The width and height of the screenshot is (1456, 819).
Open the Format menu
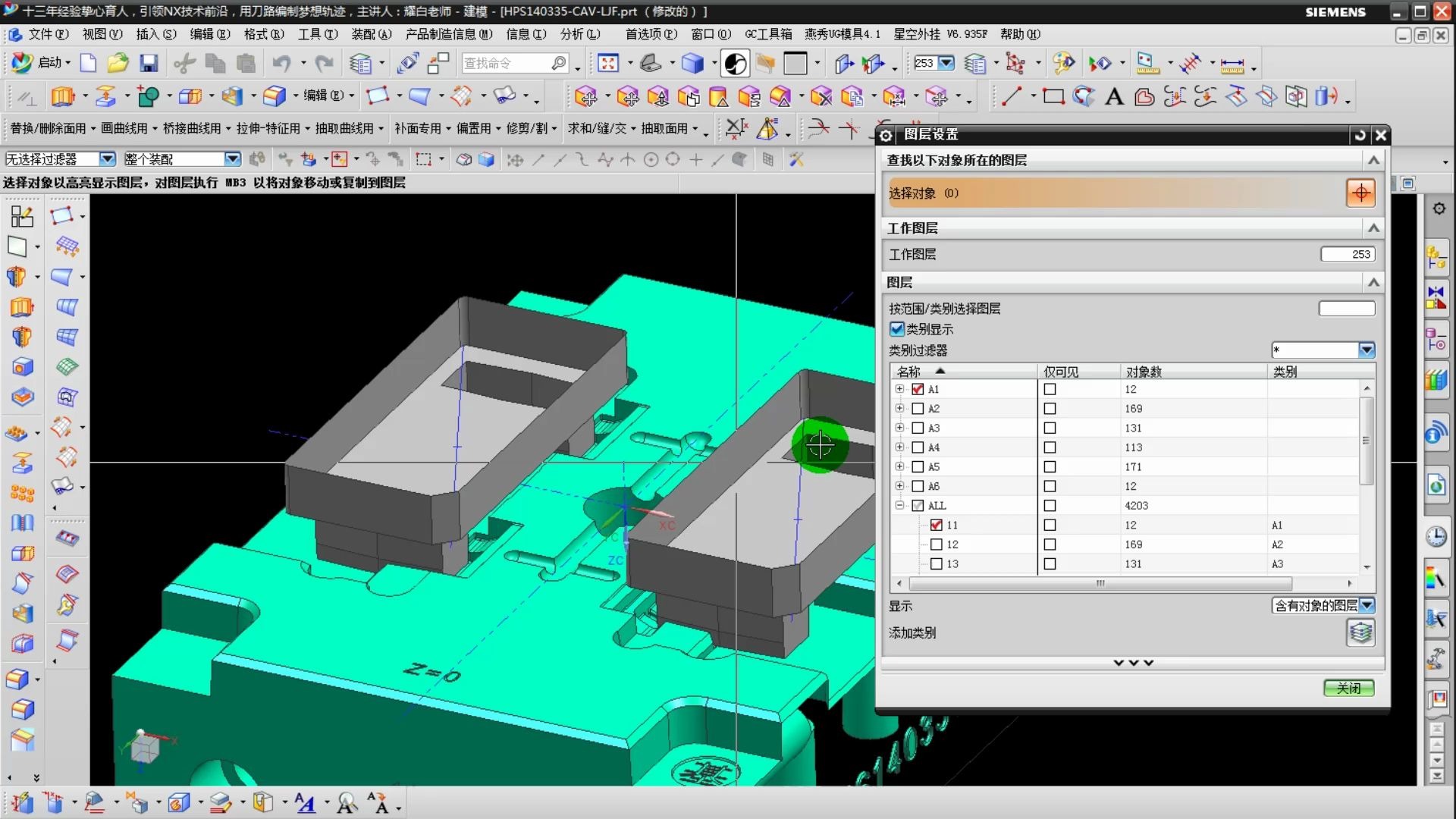tap(263, 34)
